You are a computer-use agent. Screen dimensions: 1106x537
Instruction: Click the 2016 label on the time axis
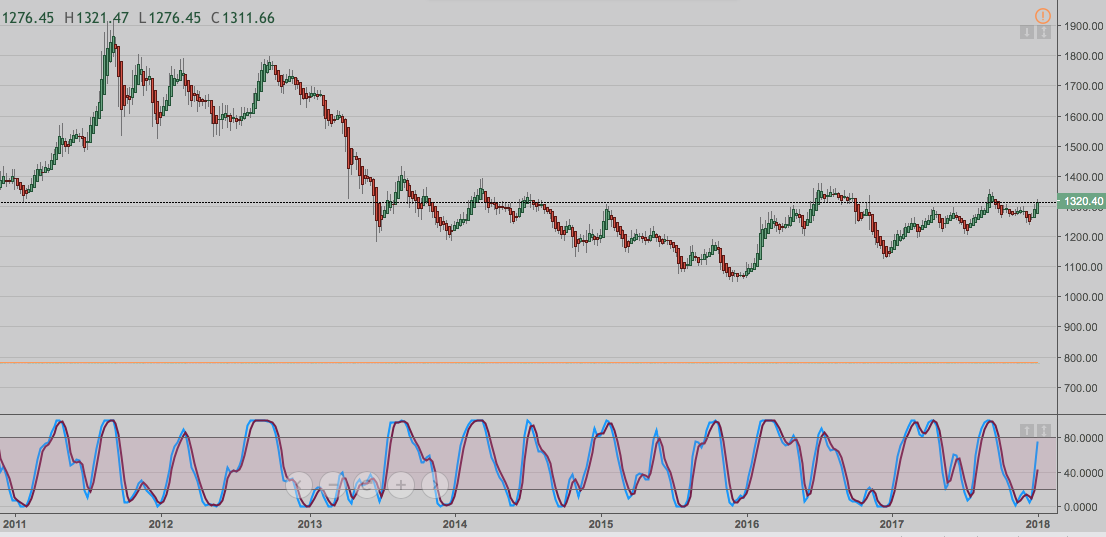[x=747, y=524]
